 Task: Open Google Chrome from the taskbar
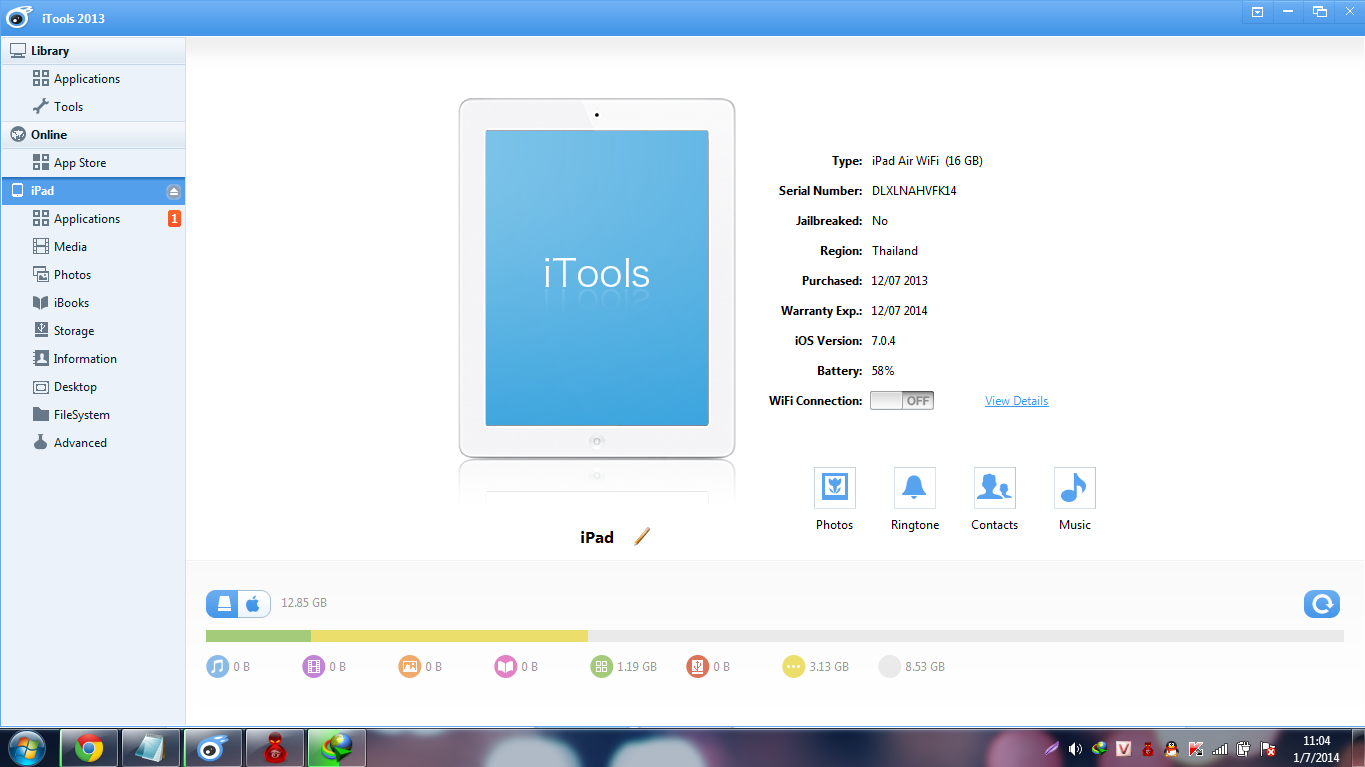click(x=89, y=748)
